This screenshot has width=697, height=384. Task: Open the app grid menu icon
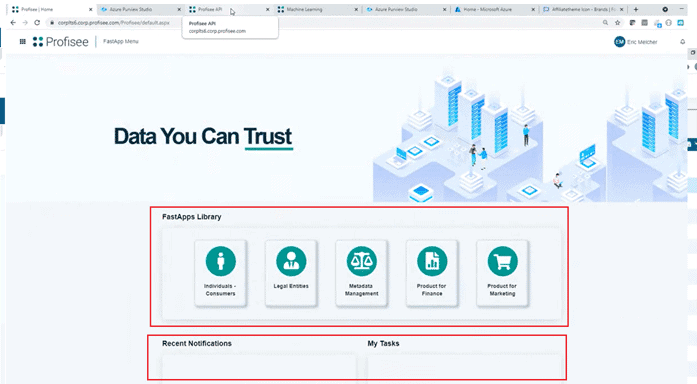pyautogui.click(x=23, y=42)
